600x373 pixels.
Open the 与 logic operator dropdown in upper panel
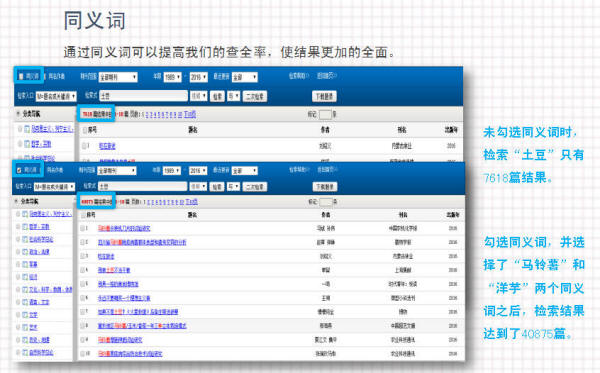click(234, 96)
